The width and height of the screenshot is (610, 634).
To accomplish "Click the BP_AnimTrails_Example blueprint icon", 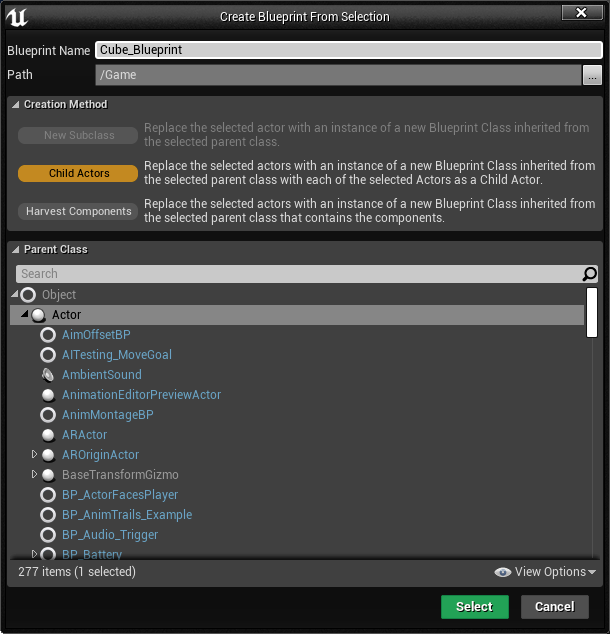I will 48,515.
